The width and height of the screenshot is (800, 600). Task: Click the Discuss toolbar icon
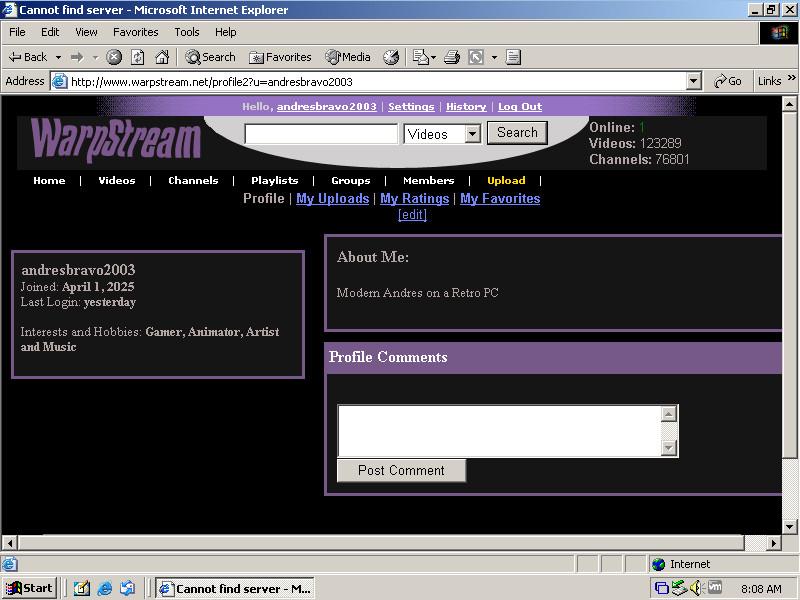click(513, 57)
